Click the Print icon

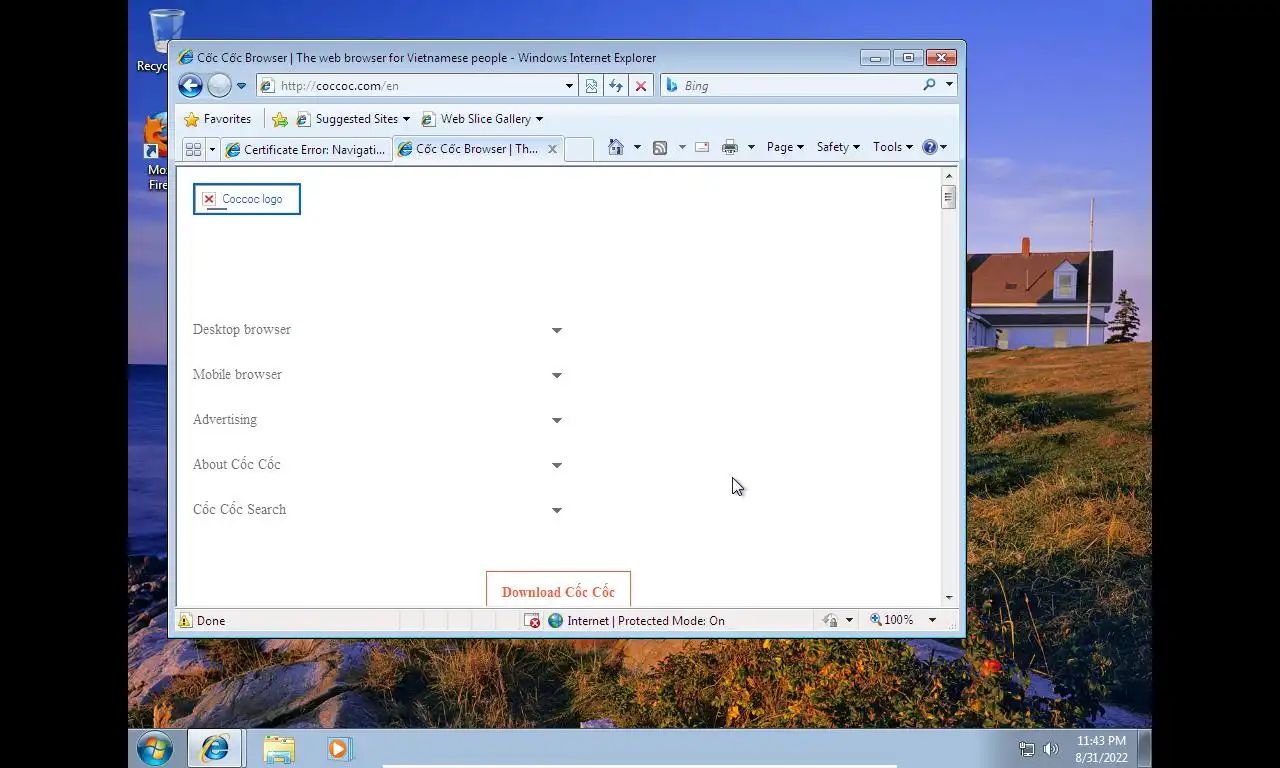click(730, 147)
